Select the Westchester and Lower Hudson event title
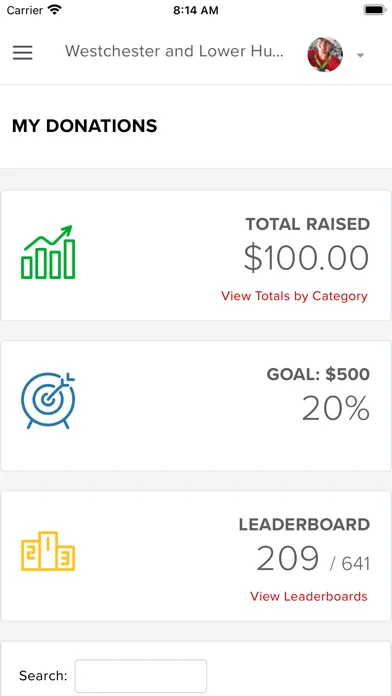 174,51
